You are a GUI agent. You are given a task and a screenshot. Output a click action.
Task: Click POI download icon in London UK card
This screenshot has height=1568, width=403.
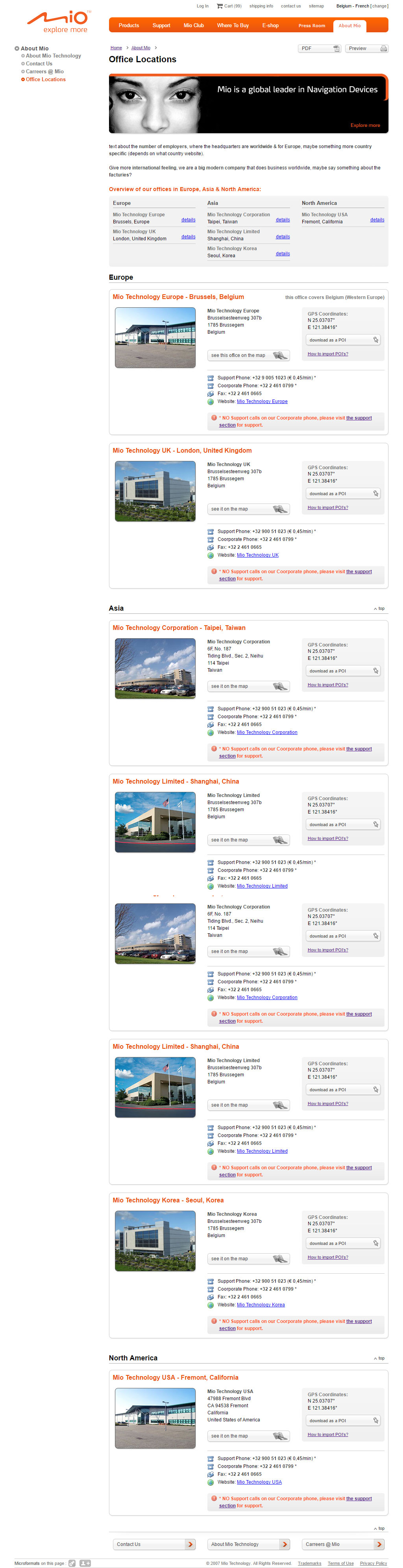375,493
